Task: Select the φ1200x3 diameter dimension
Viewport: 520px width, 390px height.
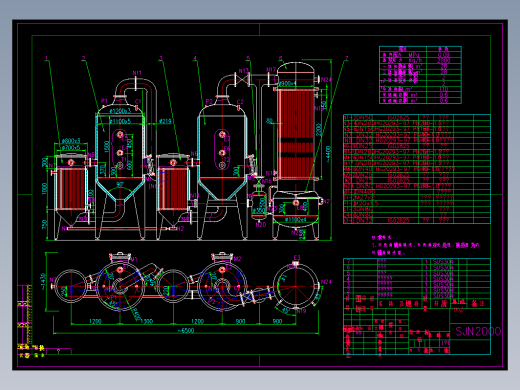Action: point(120,110)
